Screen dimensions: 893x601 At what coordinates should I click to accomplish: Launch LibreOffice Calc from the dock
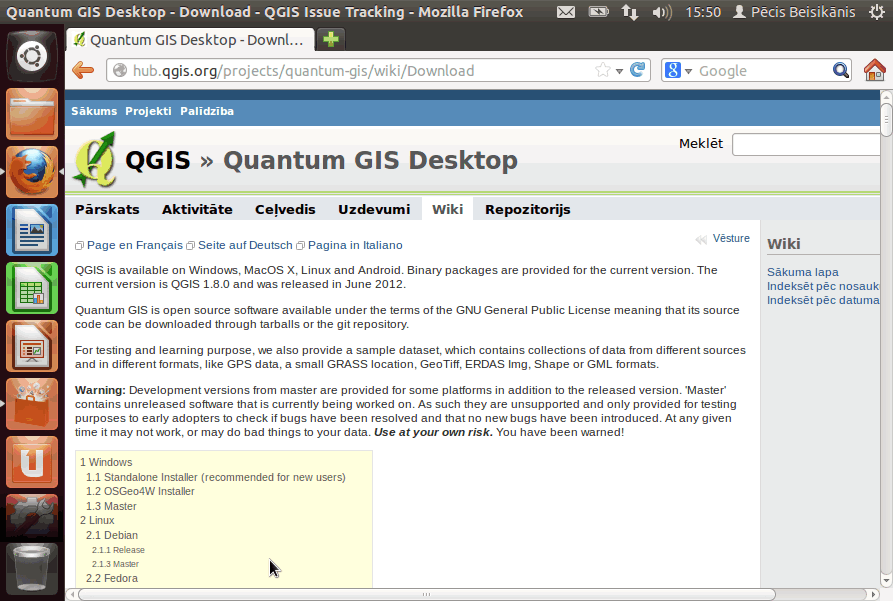(x=32, y=288)
